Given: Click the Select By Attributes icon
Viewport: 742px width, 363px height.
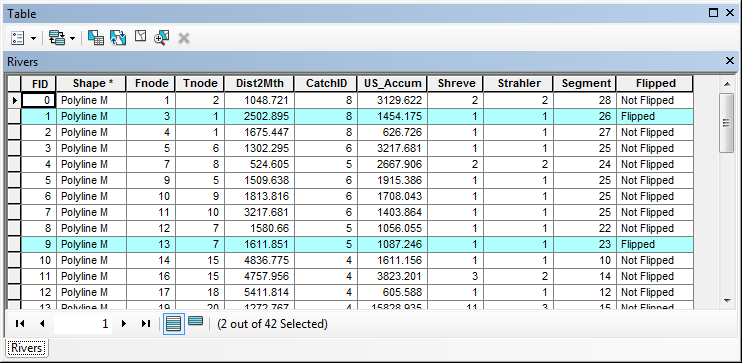Looking at the screenshot, I should (96, 38).
